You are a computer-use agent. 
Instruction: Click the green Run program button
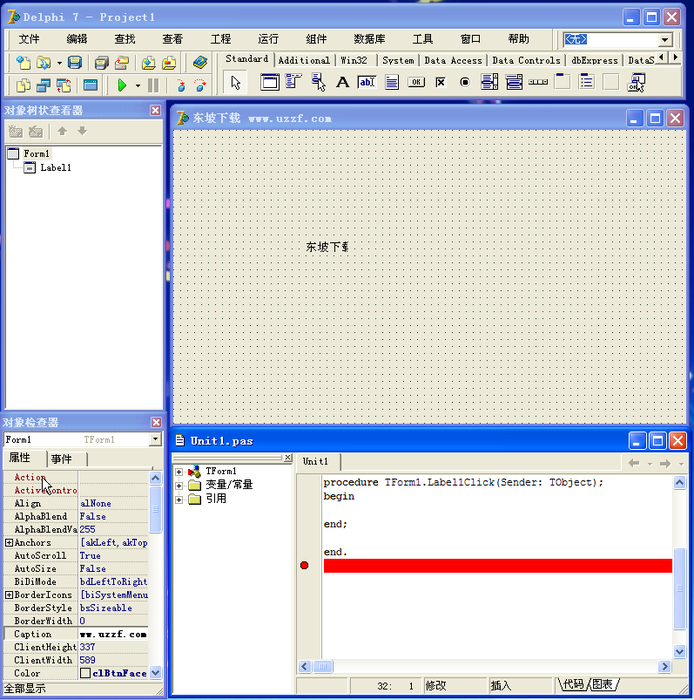[122, 86]
